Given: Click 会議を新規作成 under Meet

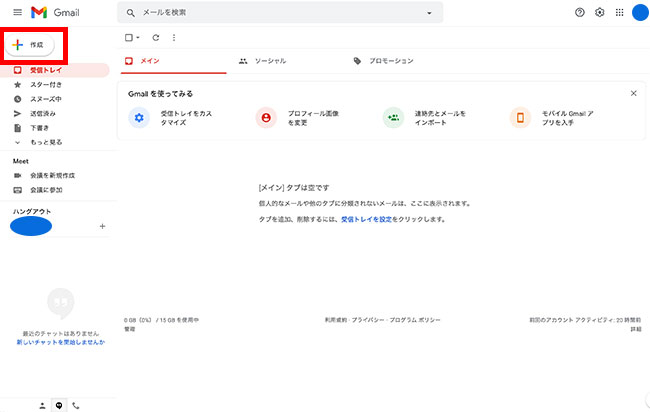Looking at the screenshot, I should click(55, 175).
